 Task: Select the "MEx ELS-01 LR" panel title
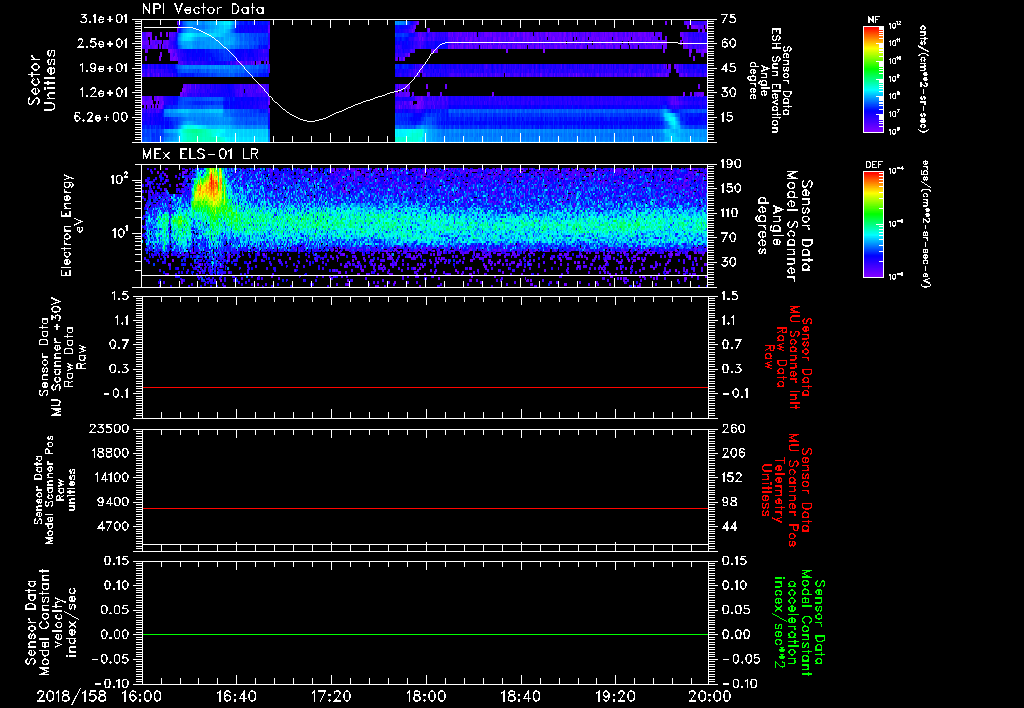tap(199, 154)
